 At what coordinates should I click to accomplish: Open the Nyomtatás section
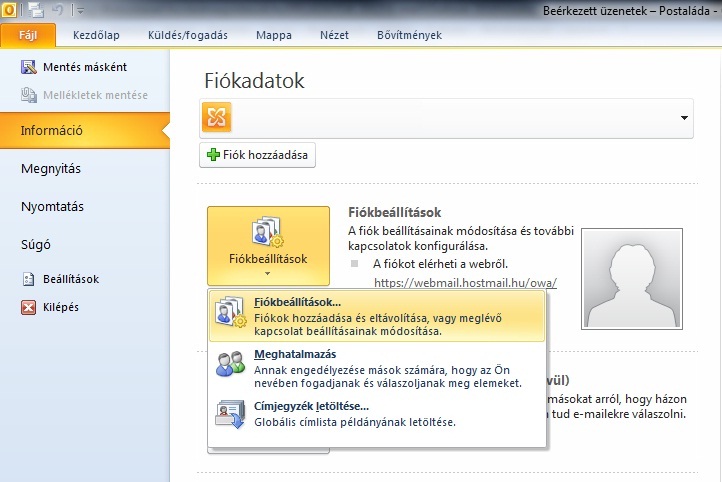52,207
